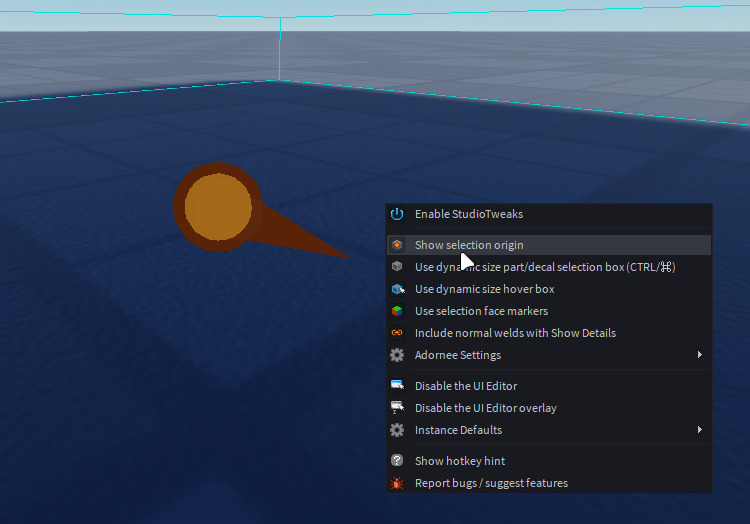Open Report bugs / suggest features

point(549,483)
